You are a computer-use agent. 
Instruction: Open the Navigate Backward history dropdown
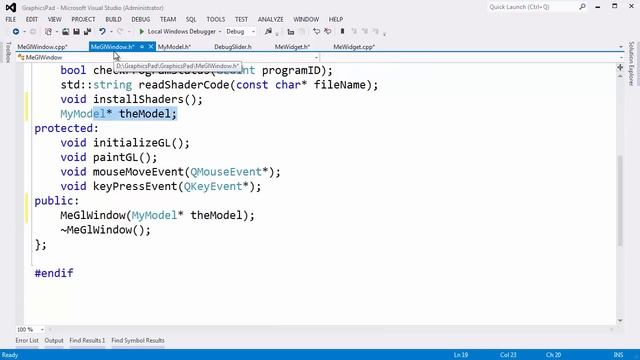coord(24,32)
